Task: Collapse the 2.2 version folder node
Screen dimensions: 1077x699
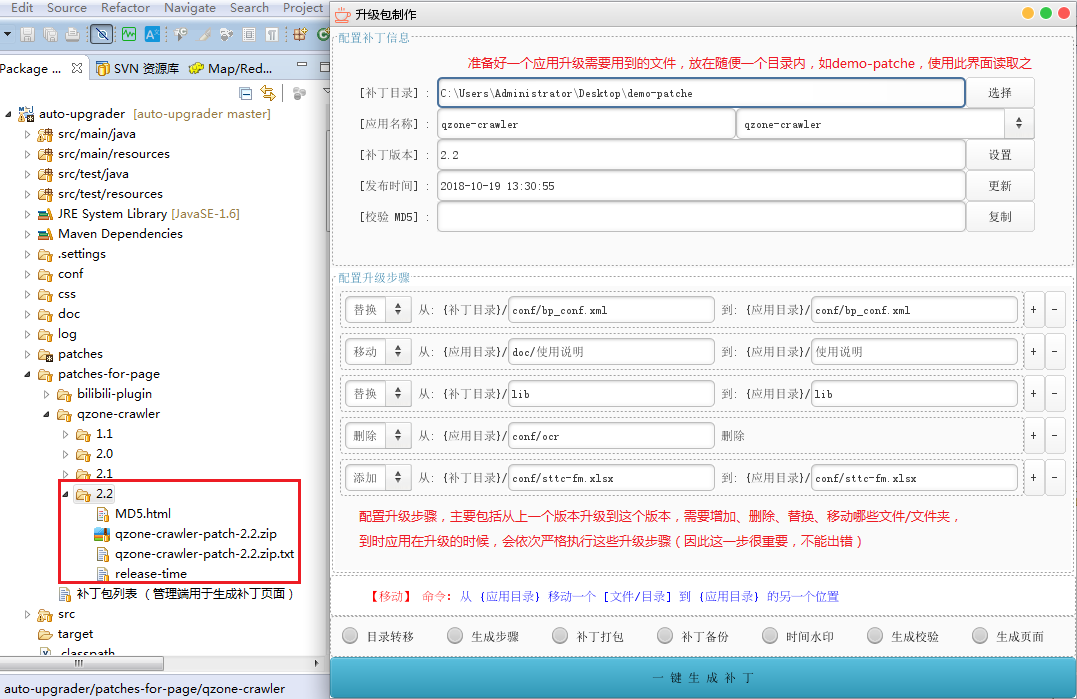Action: (x=66, y=494)
